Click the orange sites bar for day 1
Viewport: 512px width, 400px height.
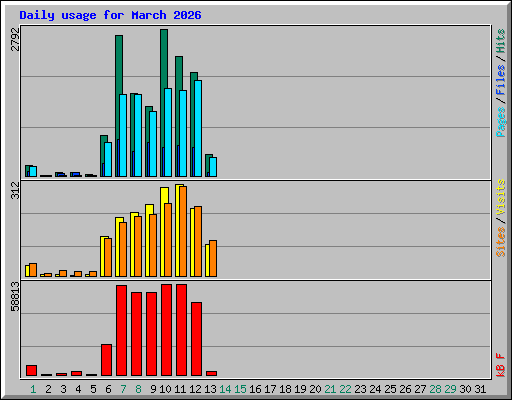pyautogui.click(x=33, y=270)
